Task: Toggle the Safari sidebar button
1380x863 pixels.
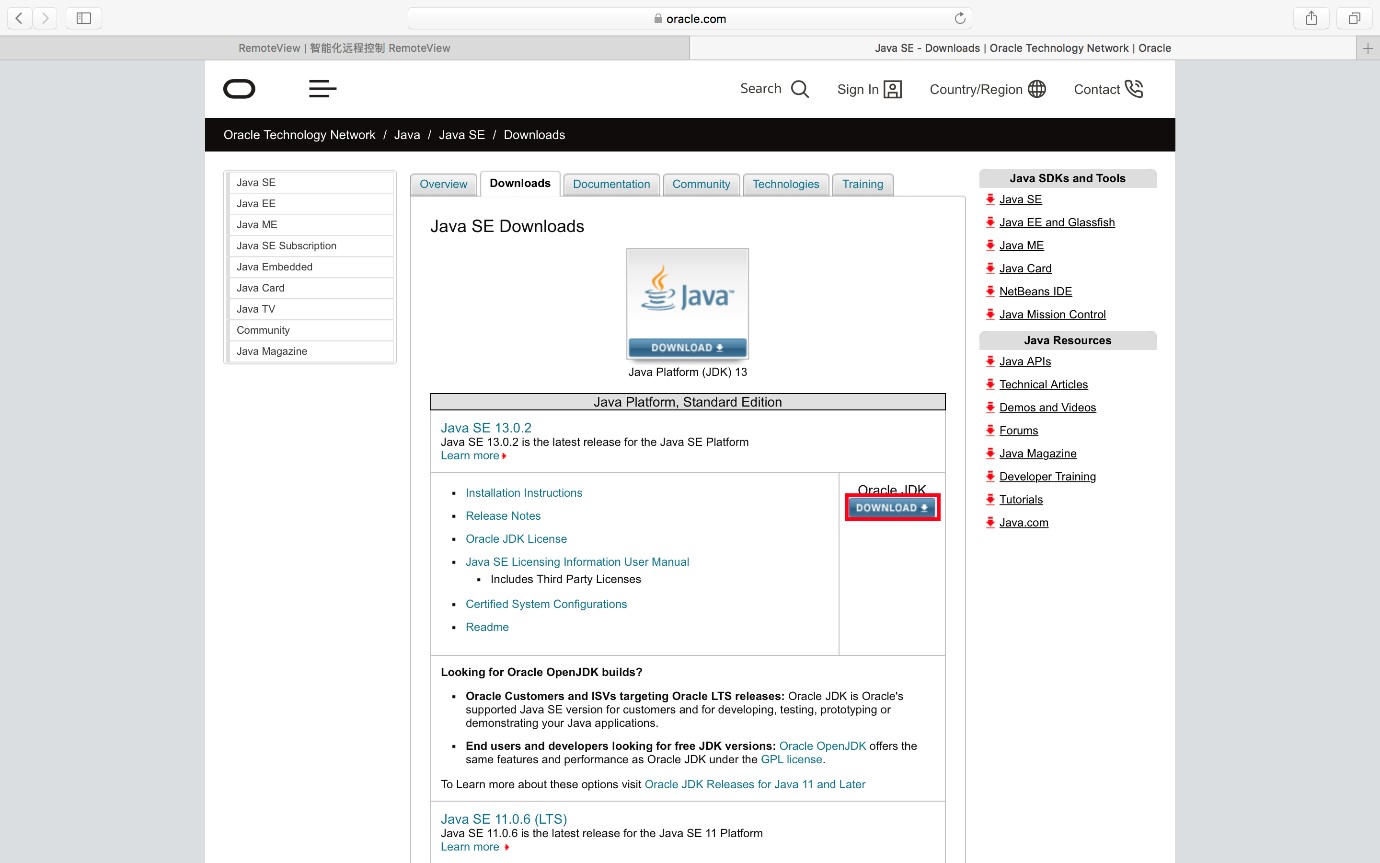Action: click(x=84, y=18)
